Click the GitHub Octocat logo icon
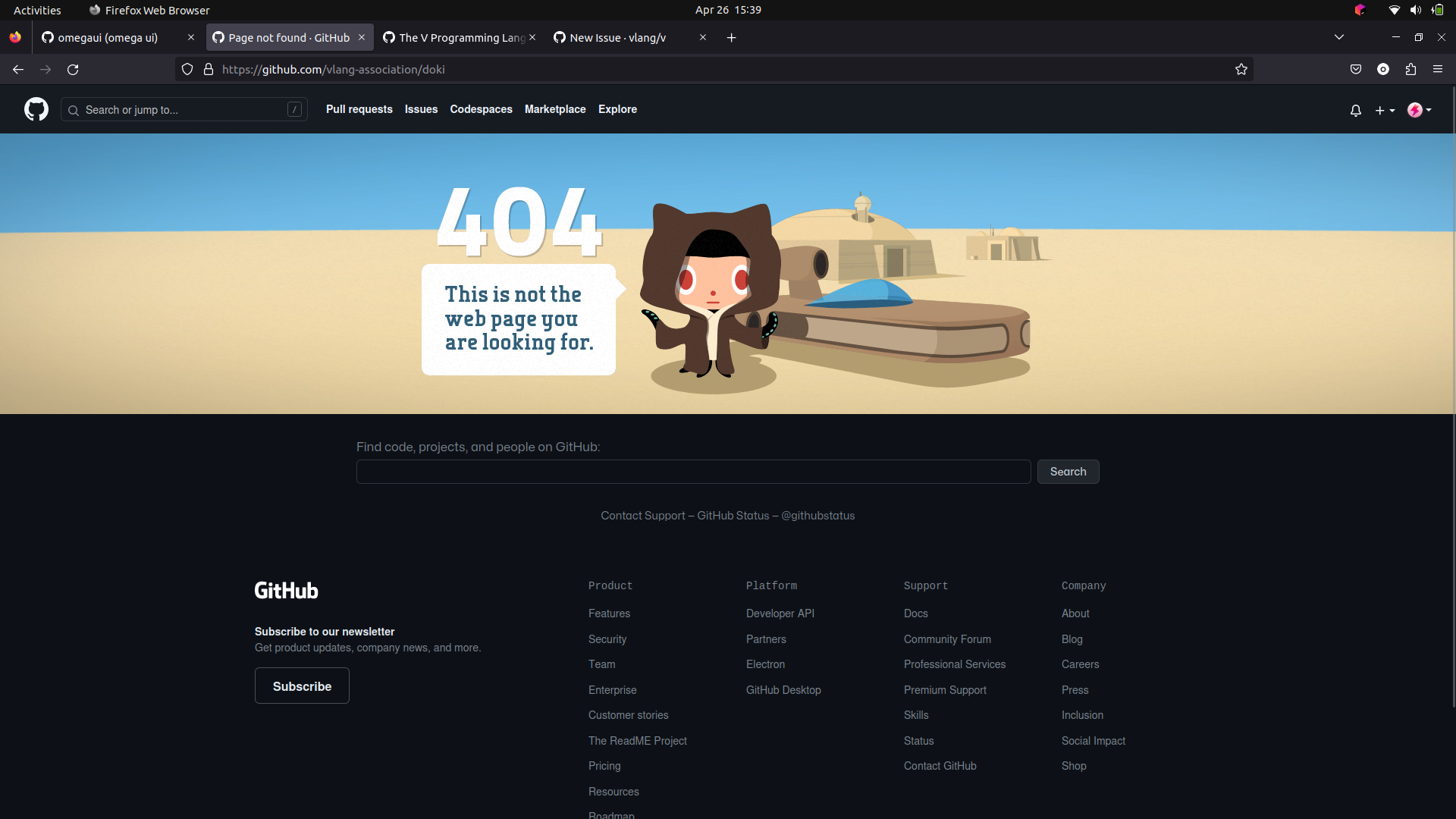This screenshot has height=819, width=1456. [x=36, y=109]
